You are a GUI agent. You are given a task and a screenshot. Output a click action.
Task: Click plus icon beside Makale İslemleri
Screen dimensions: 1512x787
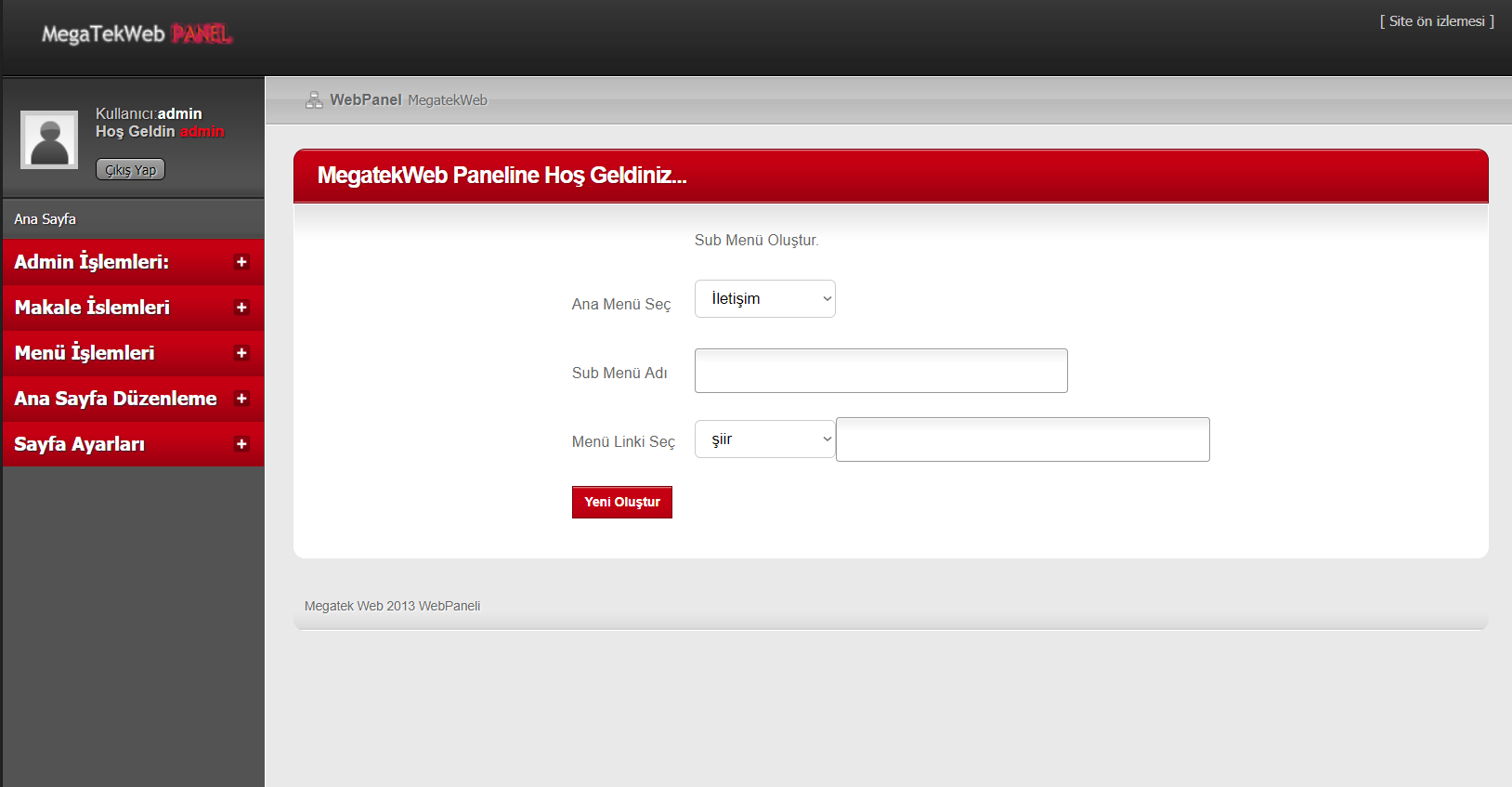pos(241,308)
